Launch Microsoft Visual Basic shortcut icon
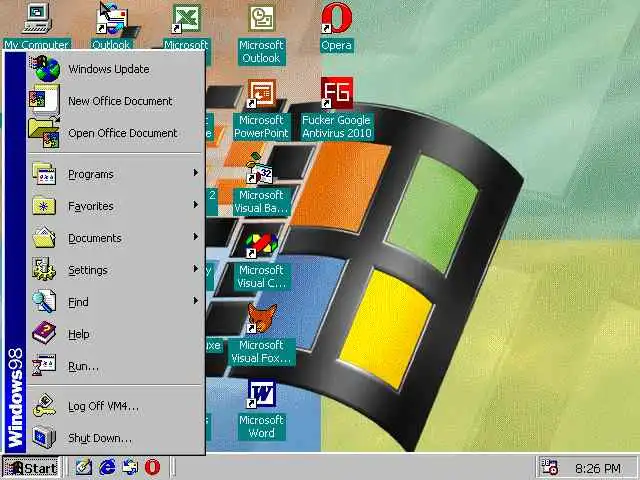 click(x=261, y=169)
